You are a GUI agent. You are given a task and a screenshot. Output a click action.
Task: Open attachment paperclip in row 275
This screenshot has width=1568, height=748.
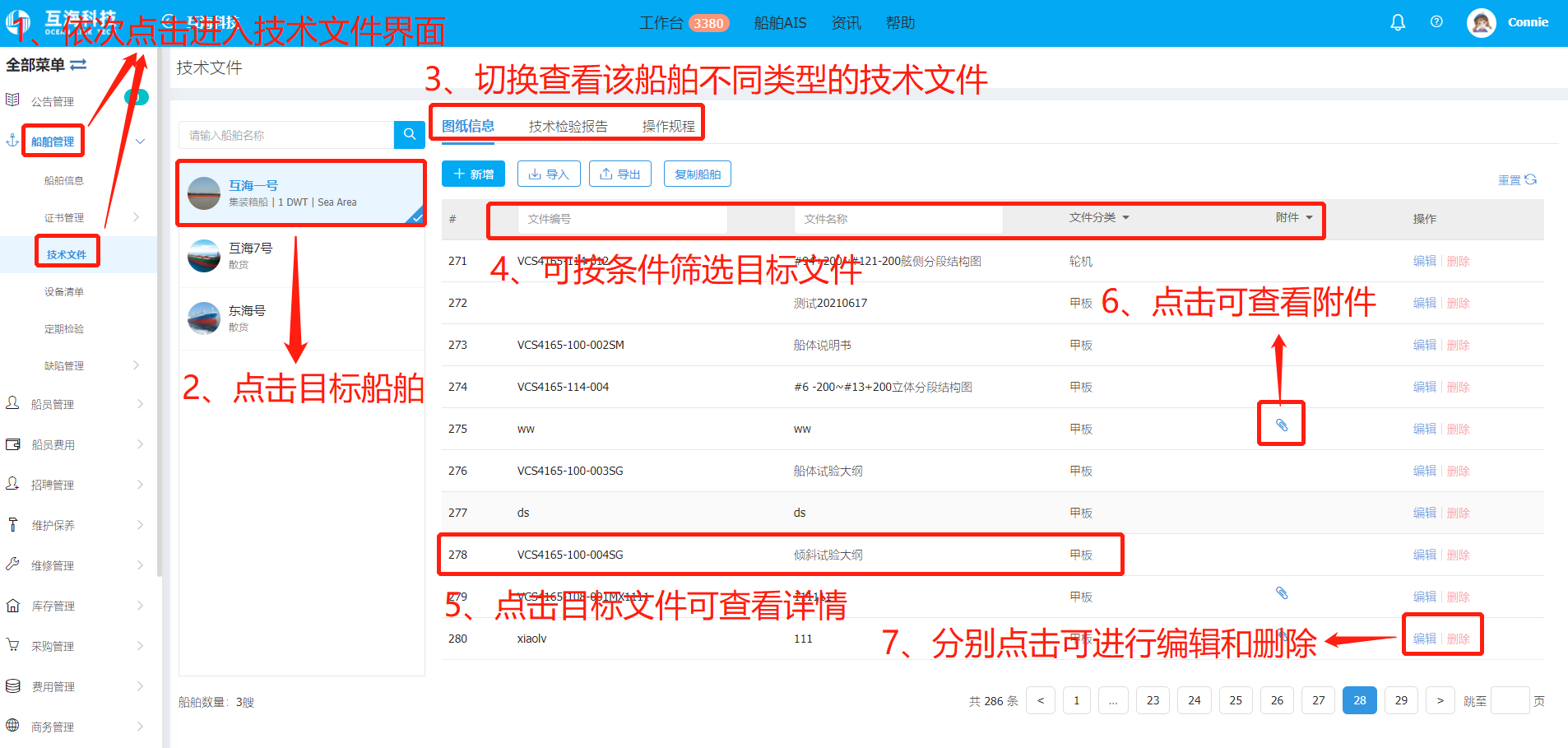tap(1282, 425)
